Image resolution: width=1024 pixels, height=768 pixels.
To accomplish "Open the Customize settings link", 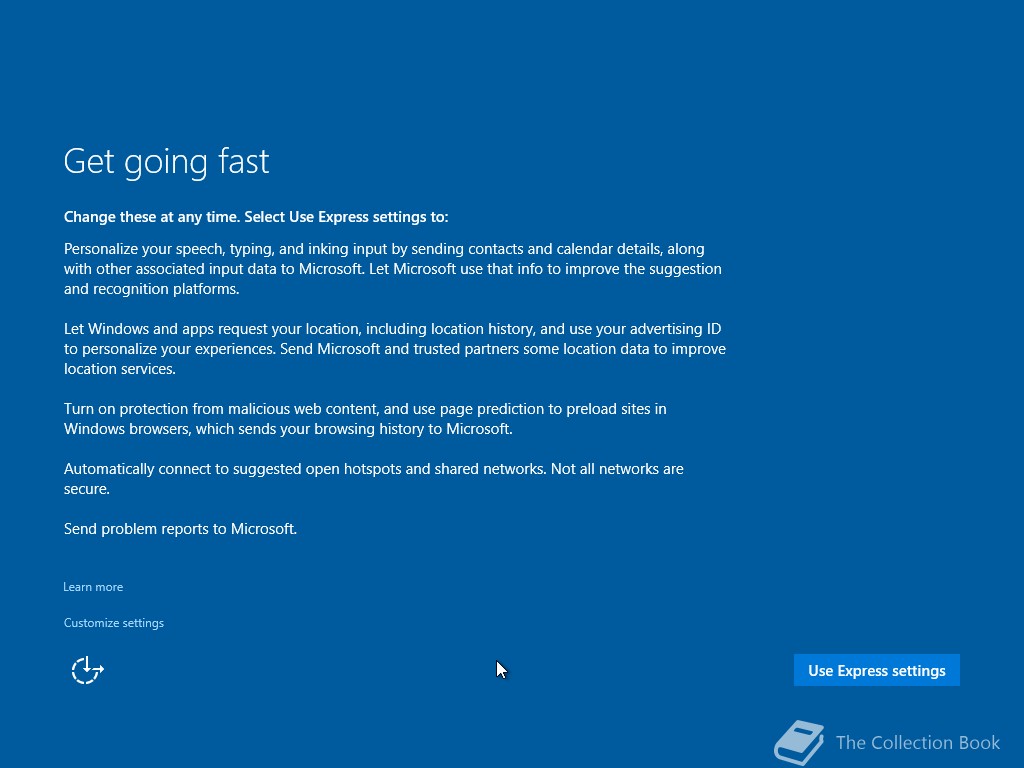I will pos(114,622).
